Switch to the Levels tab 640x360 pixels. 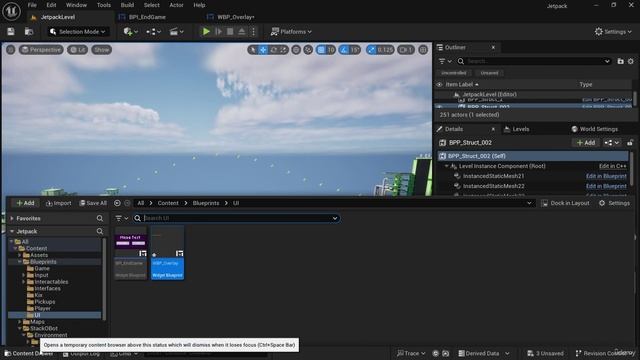[516, 129]
